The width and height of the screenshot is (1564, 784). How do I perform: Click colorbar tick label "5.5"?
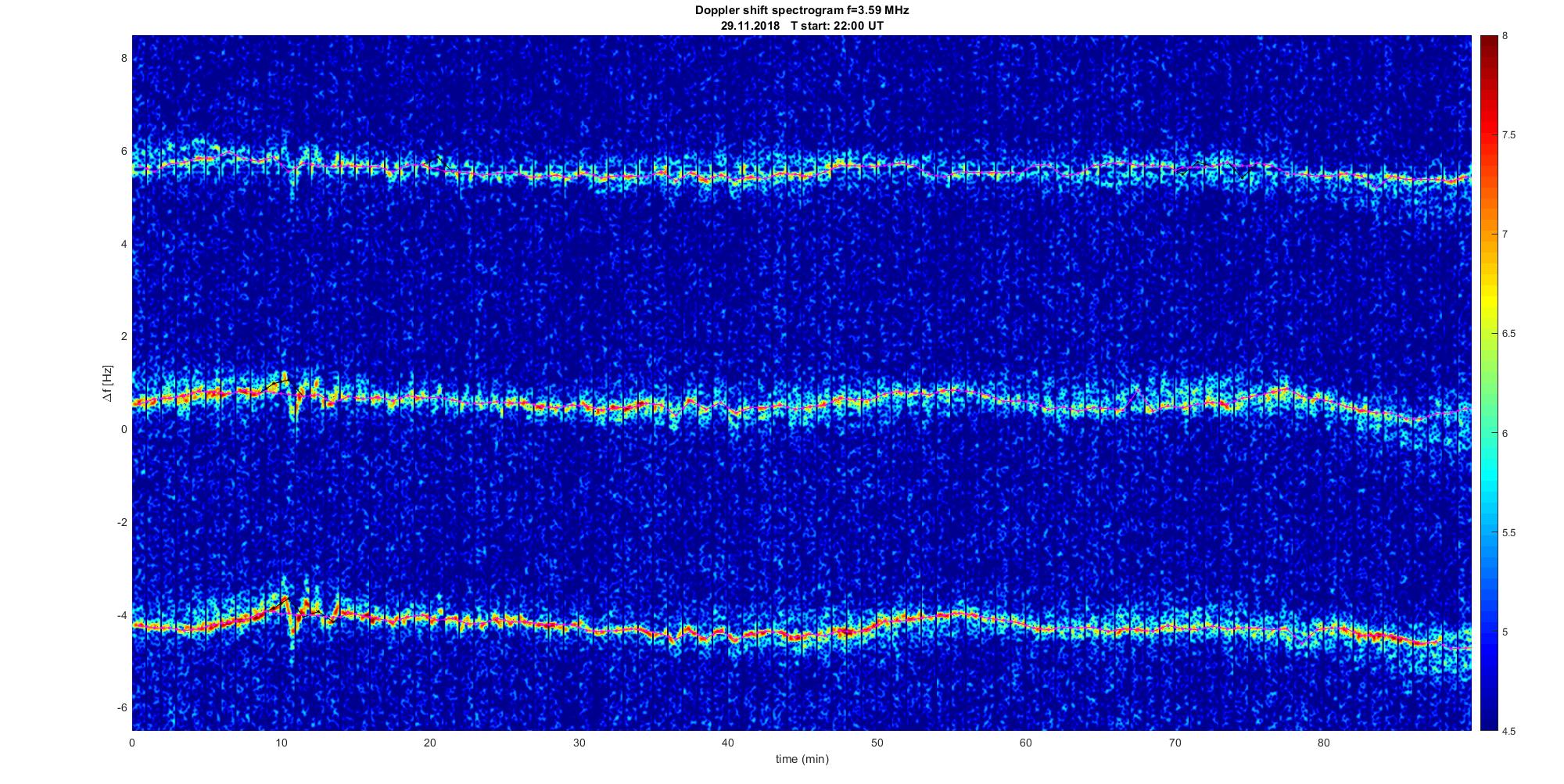[1508, 532]
